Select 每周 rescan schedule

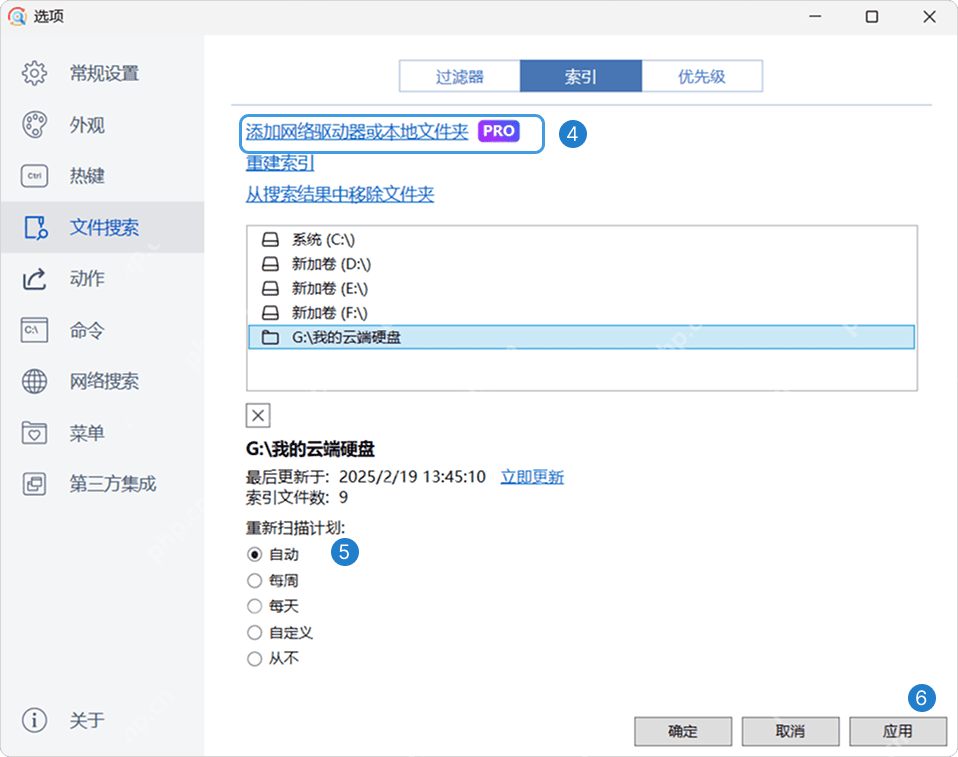(254, 580)
